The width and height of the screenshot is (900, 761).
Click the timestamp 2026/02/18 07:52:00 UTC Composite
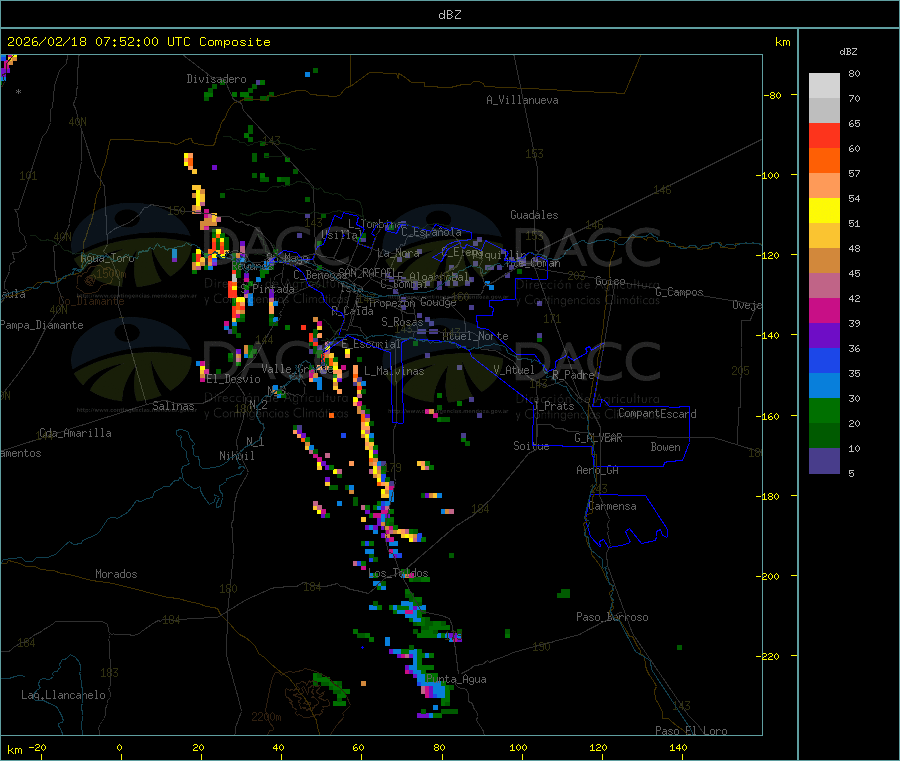click(x=138, y=42)
